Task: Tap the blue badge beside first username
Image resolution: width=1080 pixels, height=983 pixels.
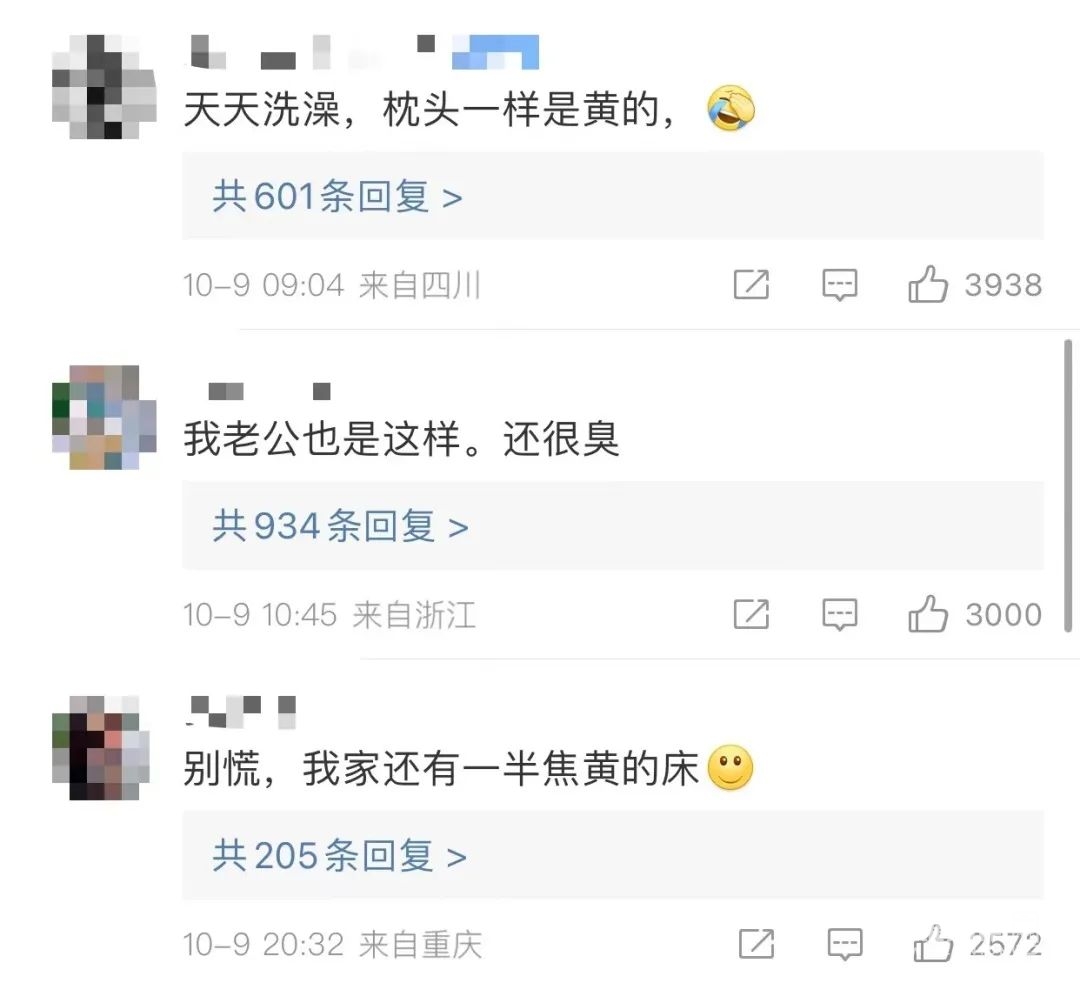Action: pos(495,52)
